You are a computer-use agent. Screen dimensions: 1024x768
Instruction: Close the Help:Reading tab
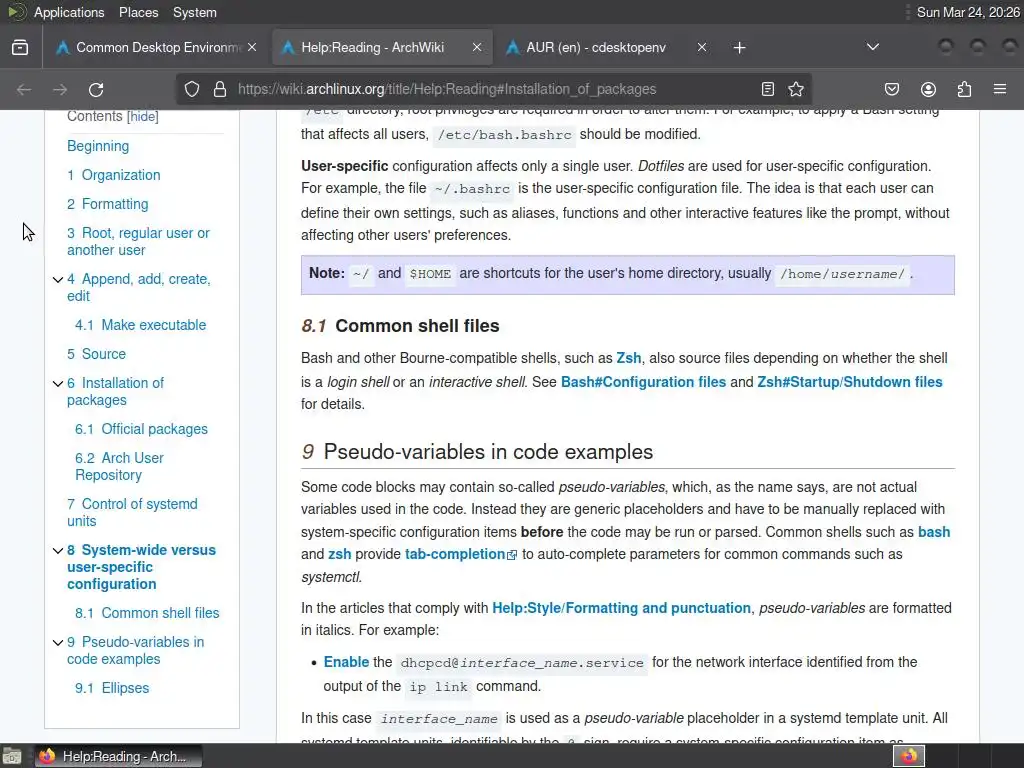(x=477, y=47)
